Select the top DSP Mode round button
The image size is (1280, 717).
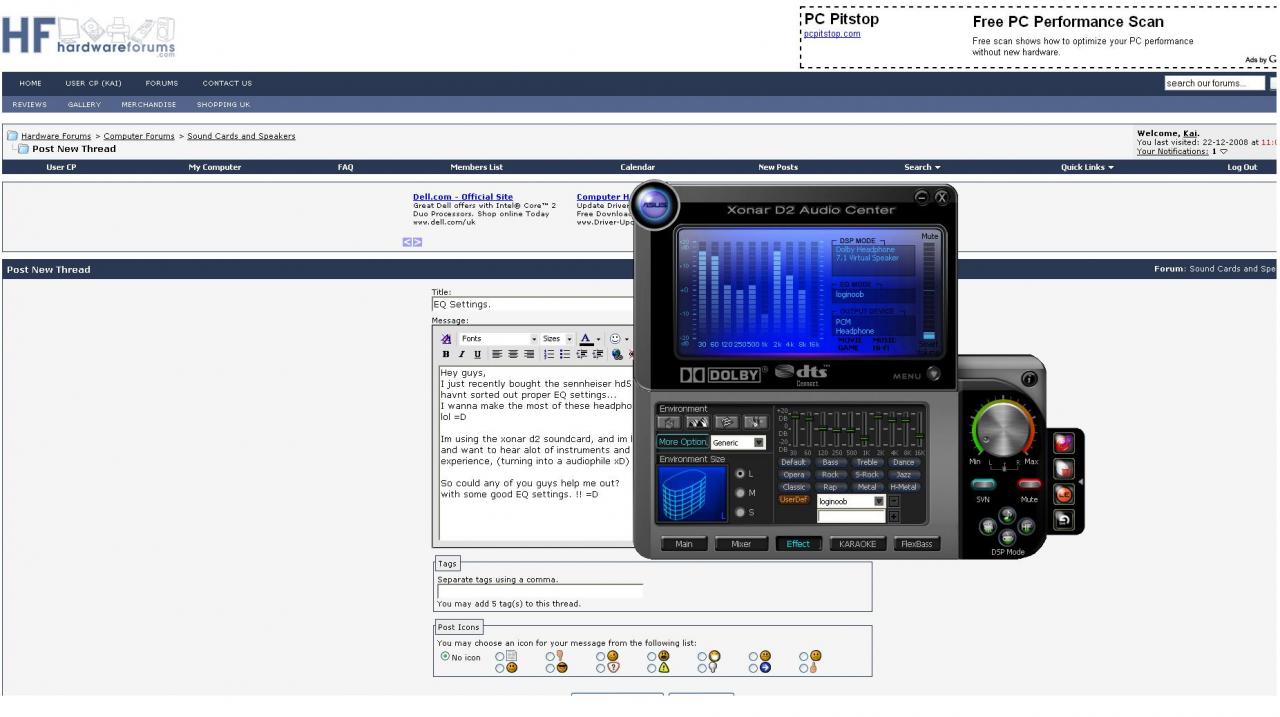click(x=1007, y=514)
